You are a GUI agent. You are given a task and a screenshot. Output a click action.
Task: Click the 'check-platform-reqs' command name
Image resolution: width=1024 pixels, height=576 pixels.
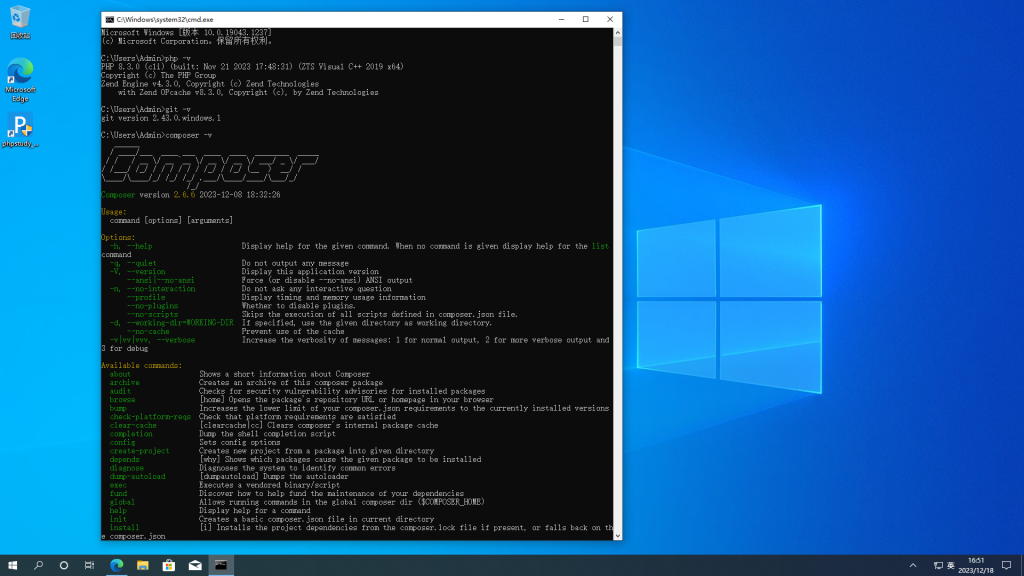[x=150, y=417]
